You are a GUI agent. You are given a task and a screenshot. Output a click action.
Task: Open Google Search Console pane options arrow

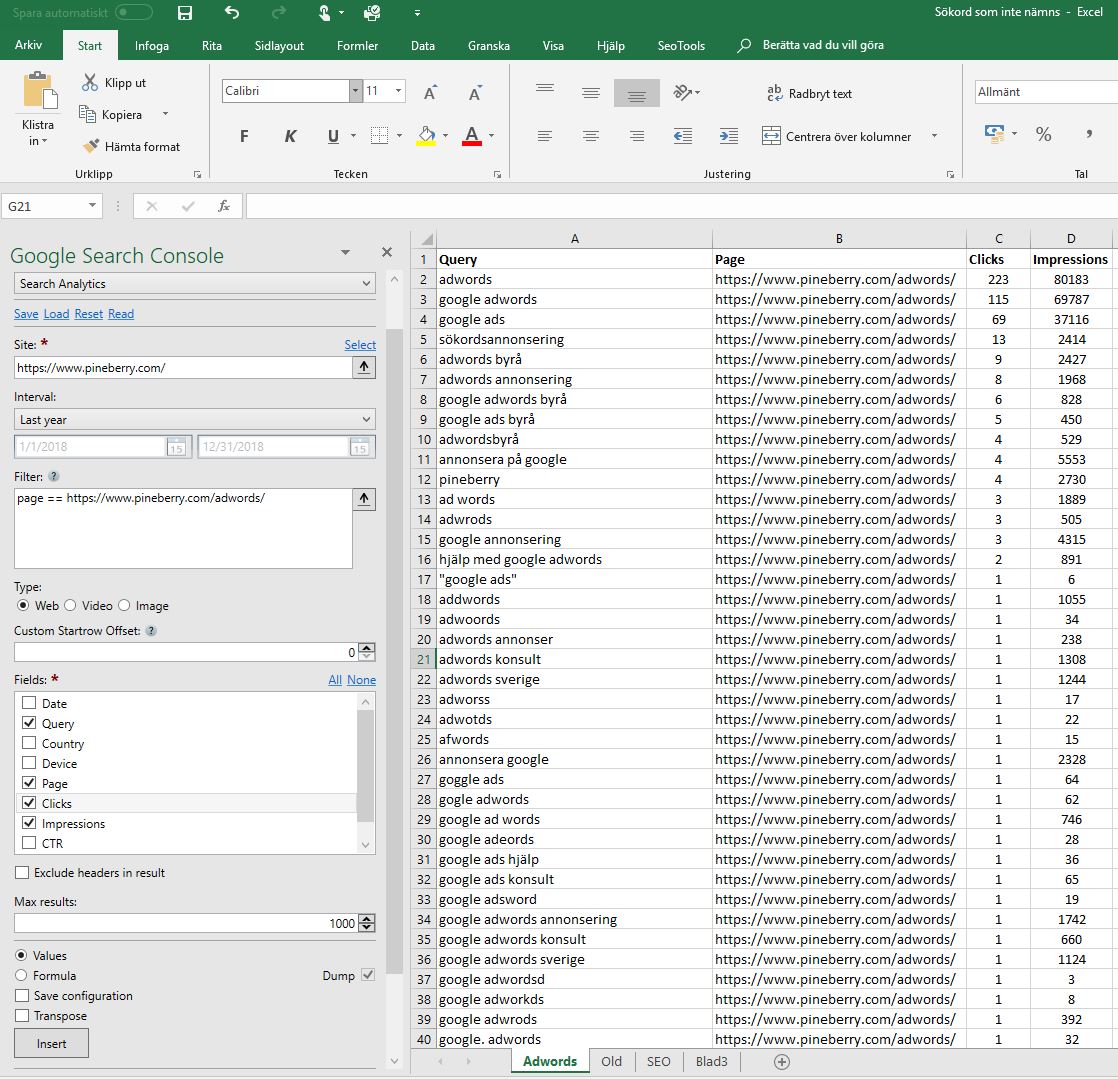click(x=346, y=252)
